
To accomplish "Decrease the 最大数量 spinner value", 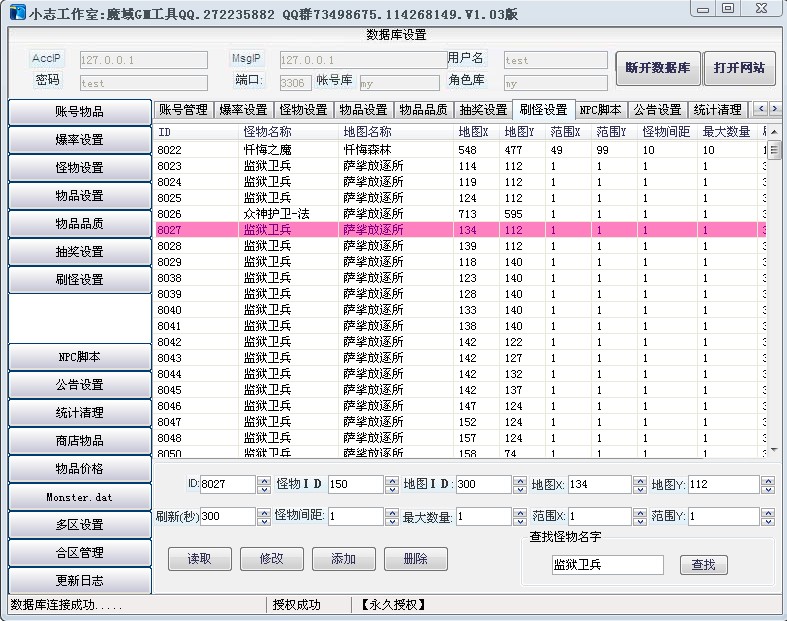I will pos(518,521).
